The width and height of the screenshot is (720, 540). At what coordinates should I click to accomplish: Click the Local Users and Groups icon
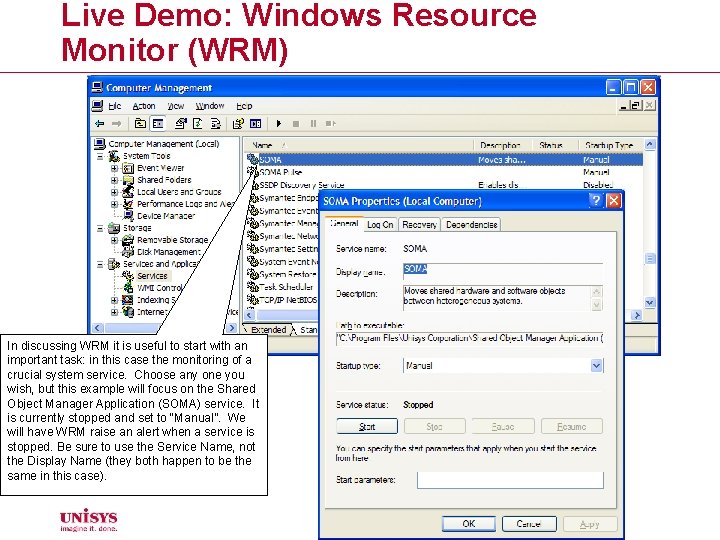128,192
